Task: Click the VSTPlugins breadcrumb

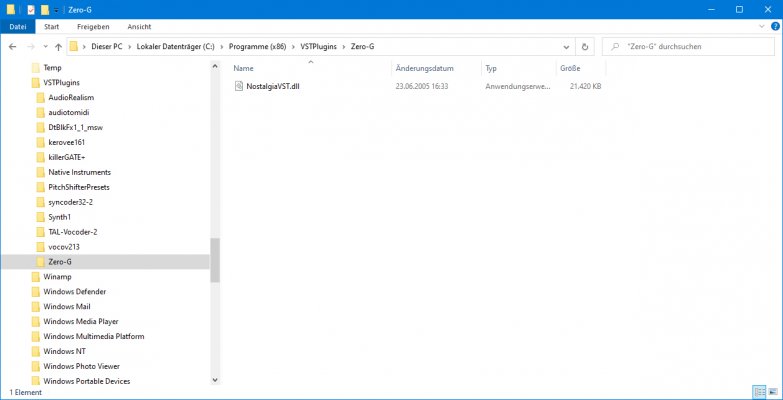Action: (319, 46)
